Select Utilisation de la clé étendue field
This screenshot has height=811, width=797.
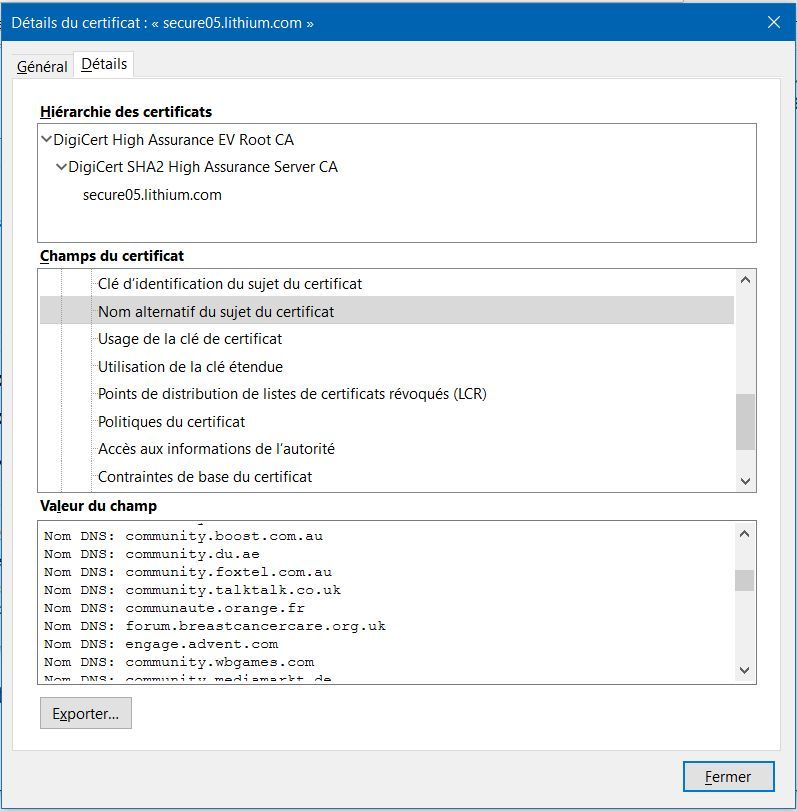point(190,367)
